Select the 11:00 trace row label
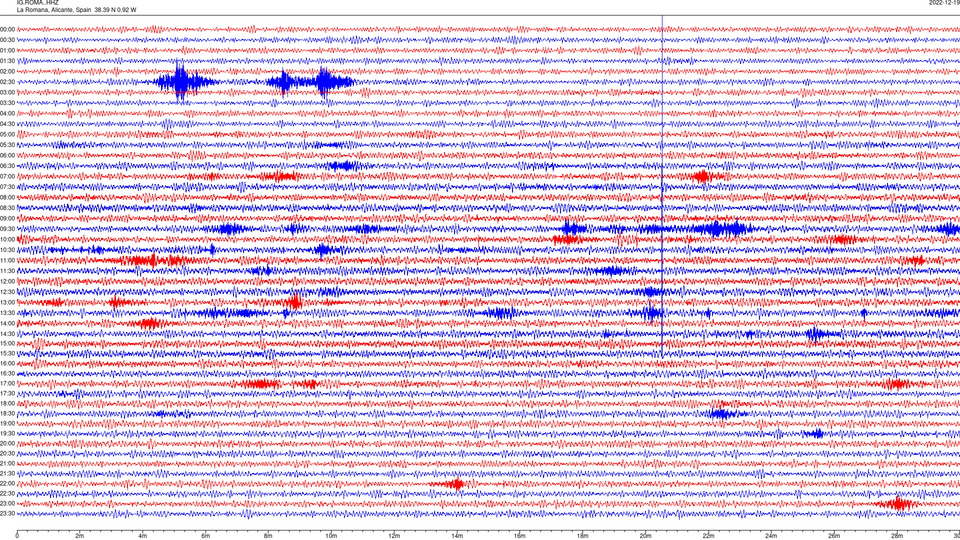 (x=7, y=260)
